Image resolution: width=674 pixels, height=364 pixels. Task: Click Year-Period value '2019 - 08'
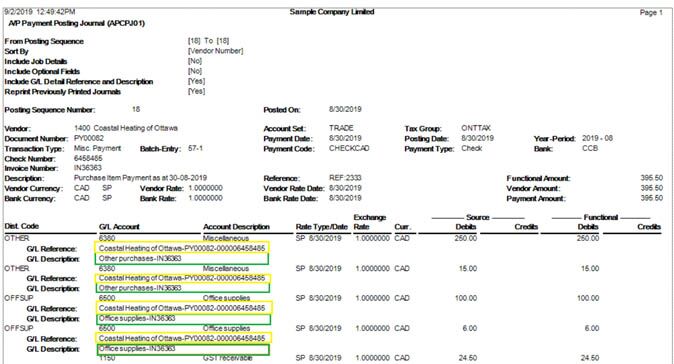pyautogui.click(x=597, y=138)
